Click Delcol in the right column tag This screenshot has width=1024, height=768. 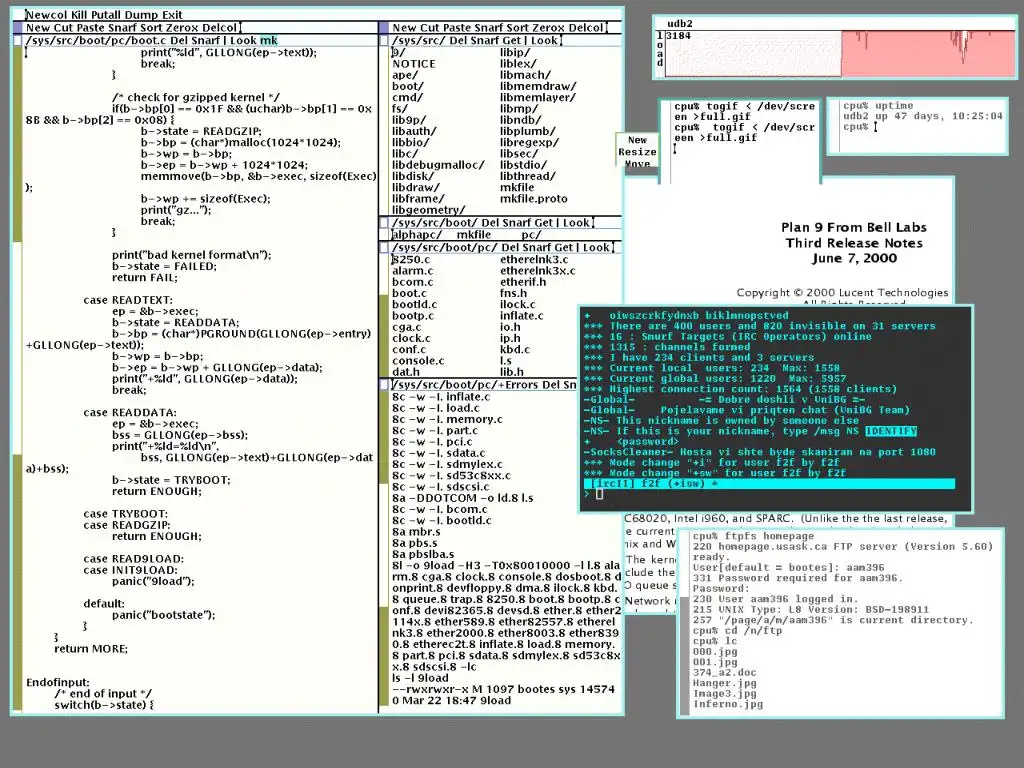[x=584, y=27]
